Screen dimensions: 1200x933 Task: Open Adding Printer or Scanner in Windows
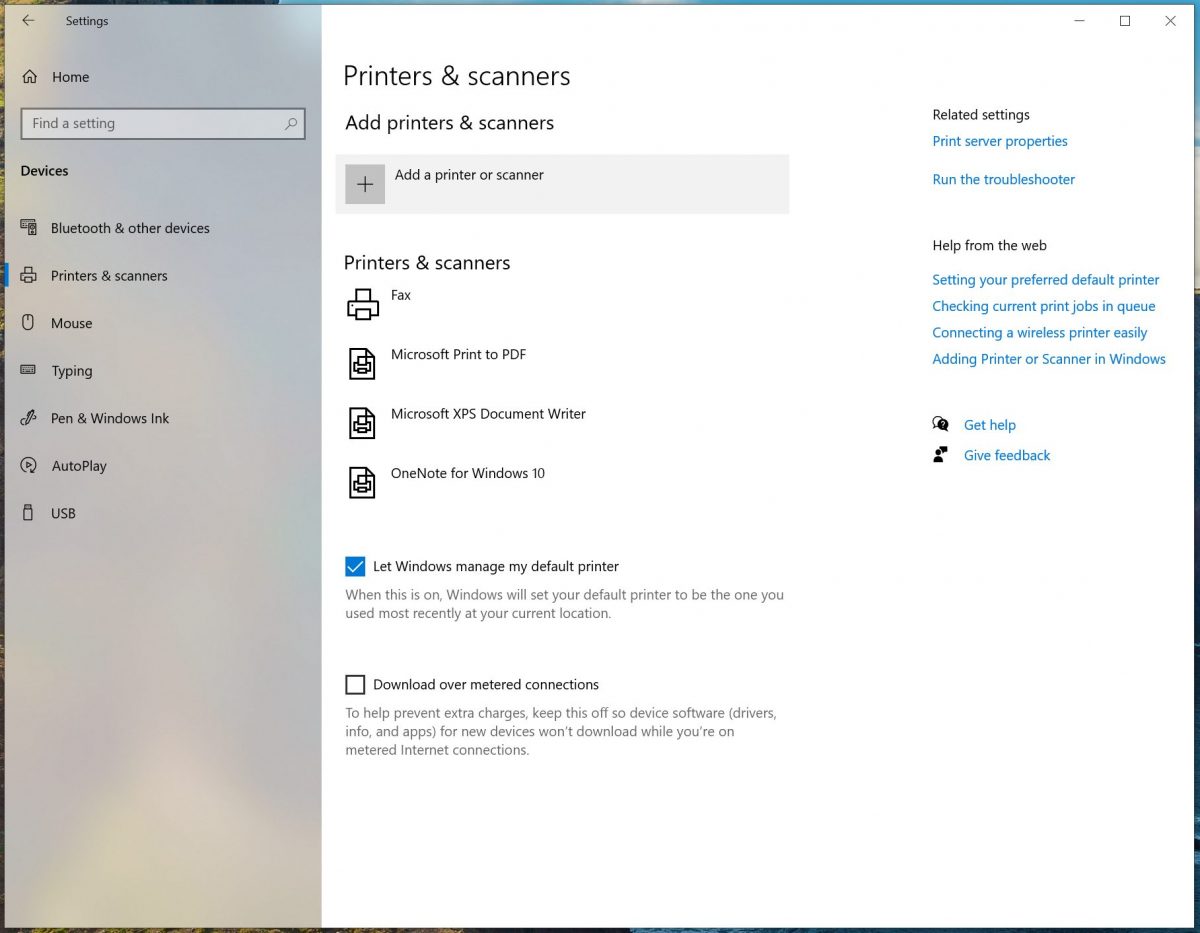(x=1049, y=359)
